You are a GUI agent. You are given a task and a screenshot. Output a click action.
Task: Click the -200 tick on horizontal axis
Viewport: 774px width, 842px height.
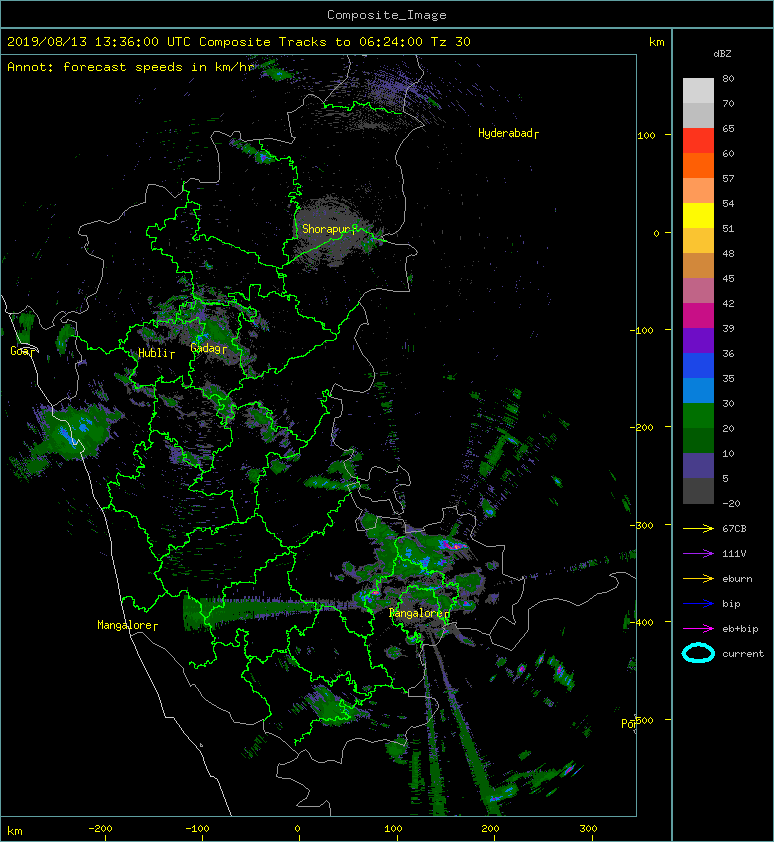click(x=100, y=829)
